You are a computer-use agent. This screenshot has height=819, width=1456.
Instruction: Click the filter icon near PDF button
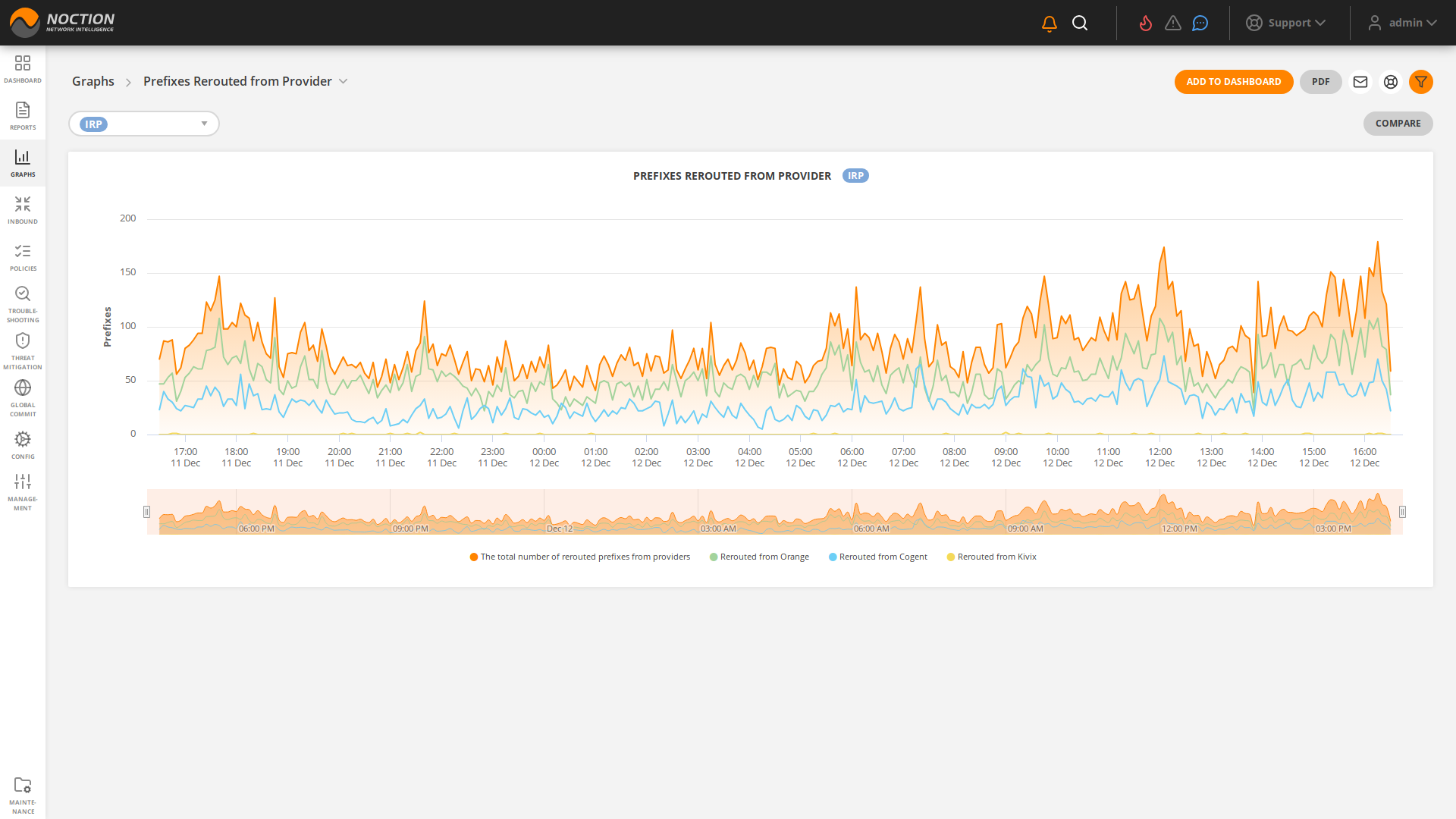click(1421, 82)
